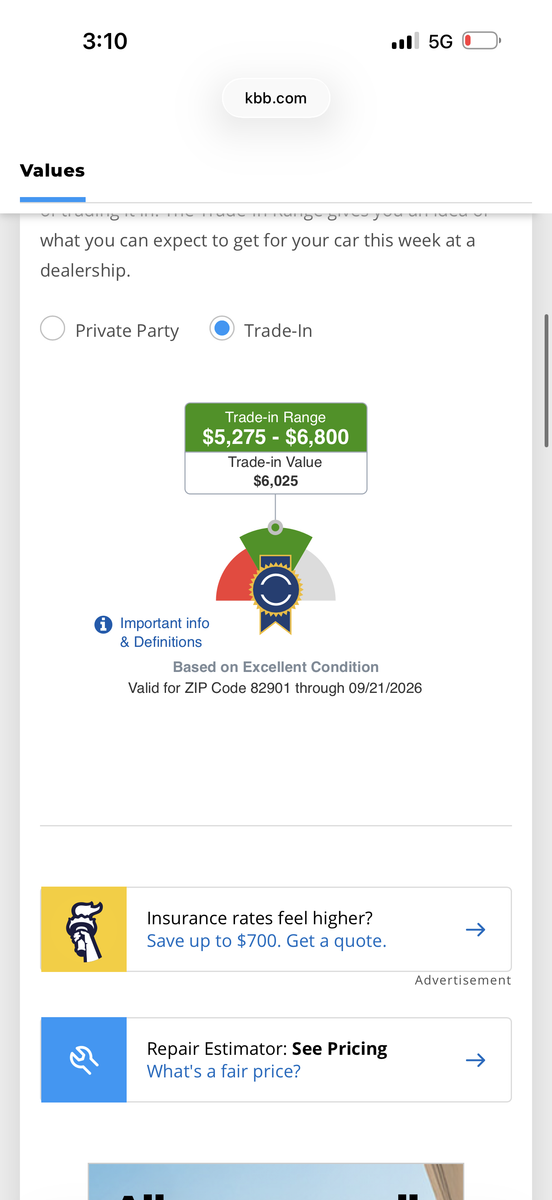
Task: Click Save up to $700 quote link
Action: [x=266, y=941]
